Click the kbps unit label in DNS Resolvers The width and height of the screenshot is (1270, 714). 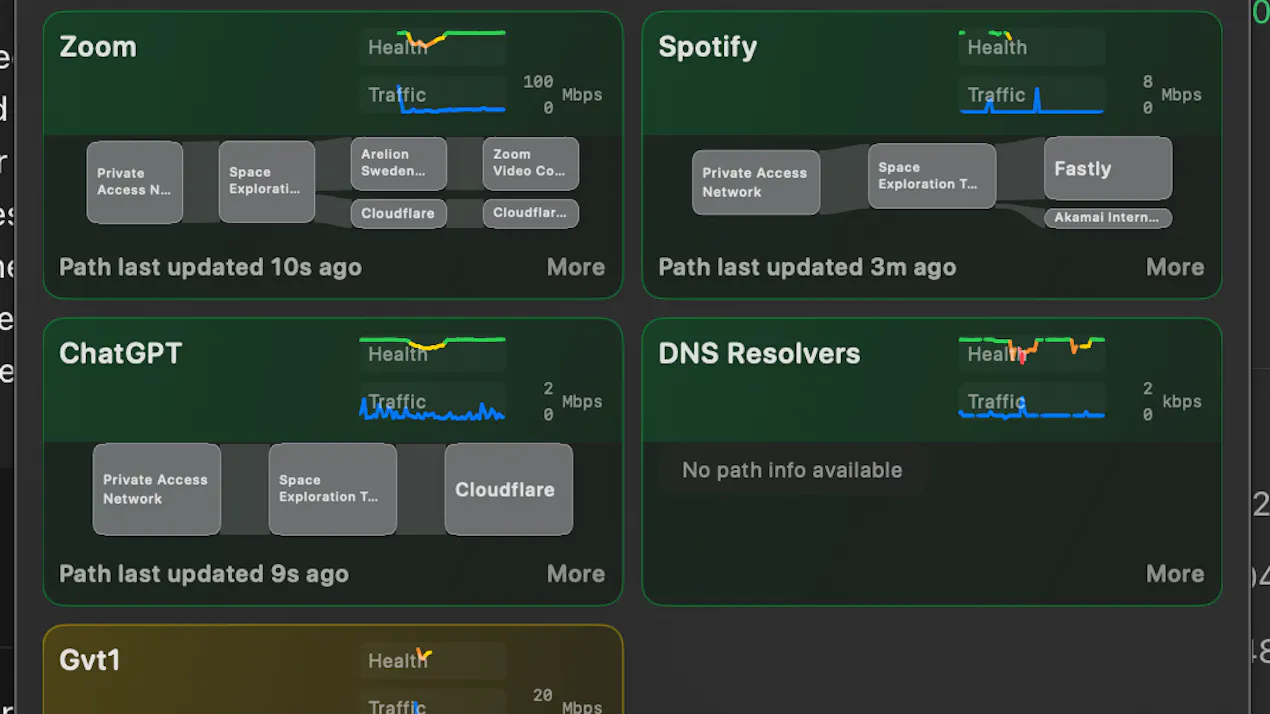click(x=1181, y=402)
